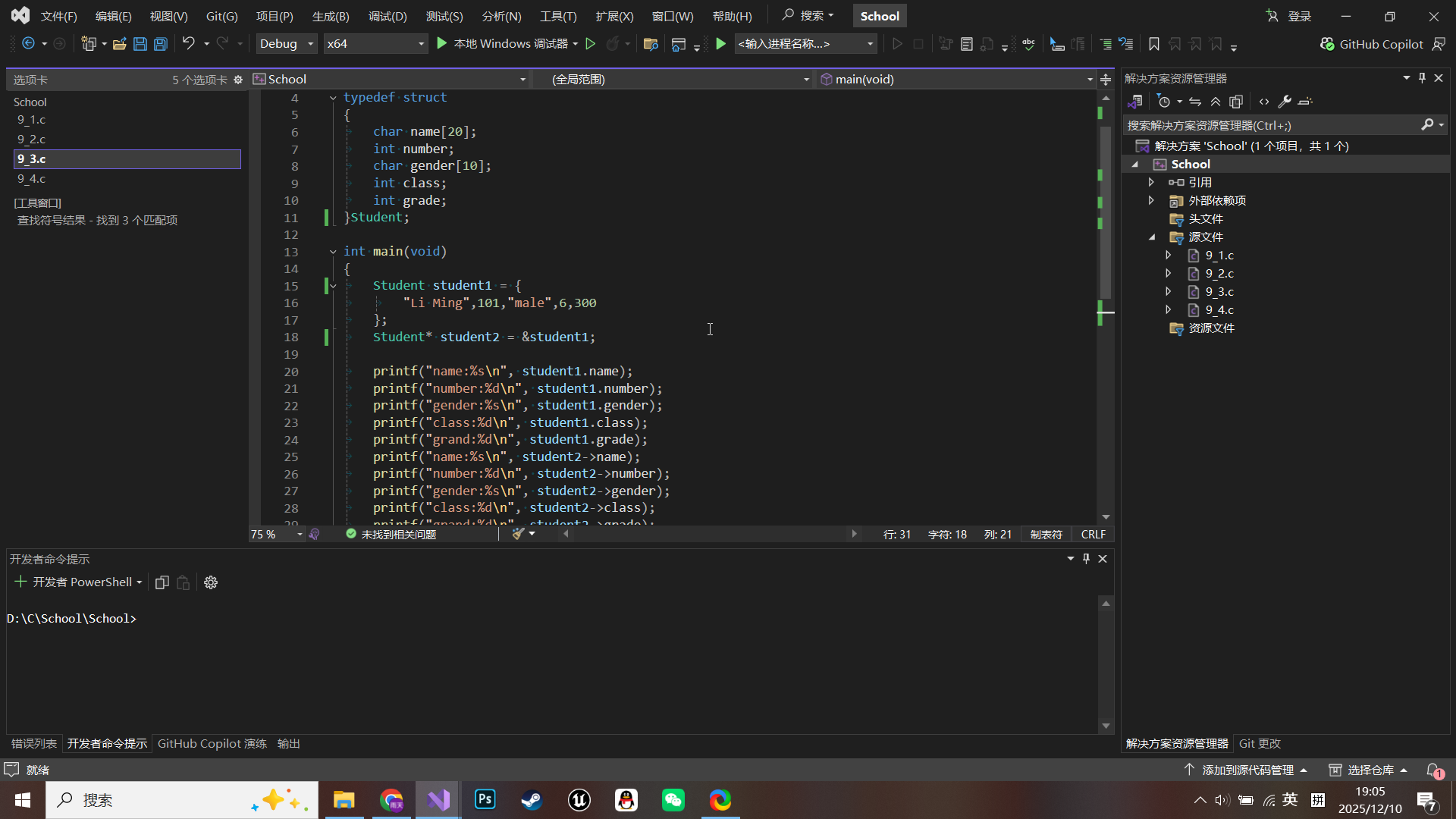Click GitHub Copilot button
The height and width of the screenshot is (819, 1456).
(1372, 44)
